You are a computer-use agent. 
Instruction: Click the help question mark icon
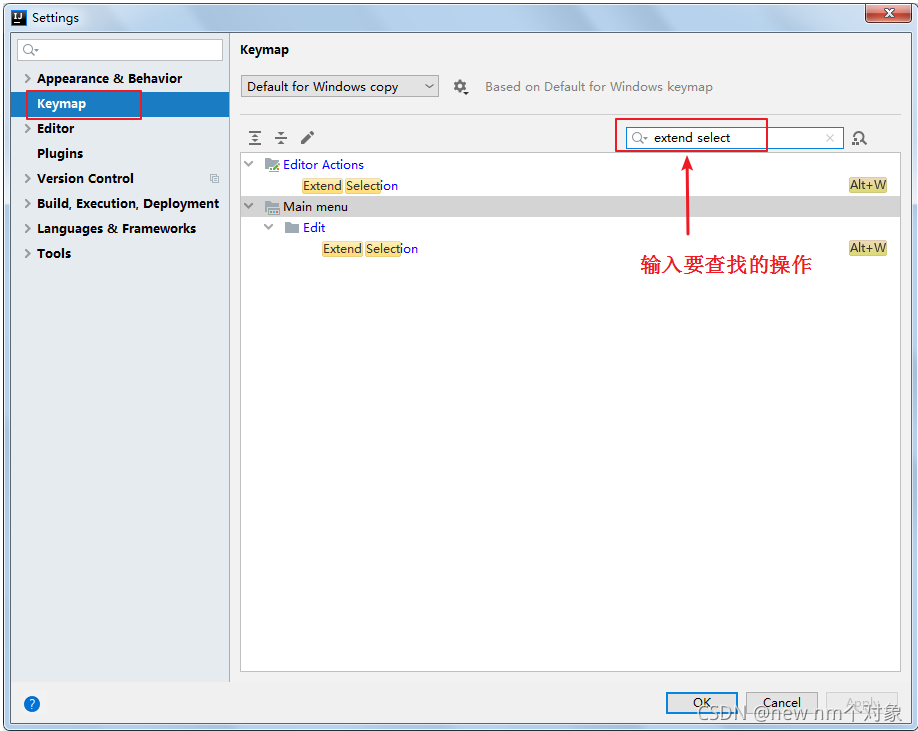[32, 703]
